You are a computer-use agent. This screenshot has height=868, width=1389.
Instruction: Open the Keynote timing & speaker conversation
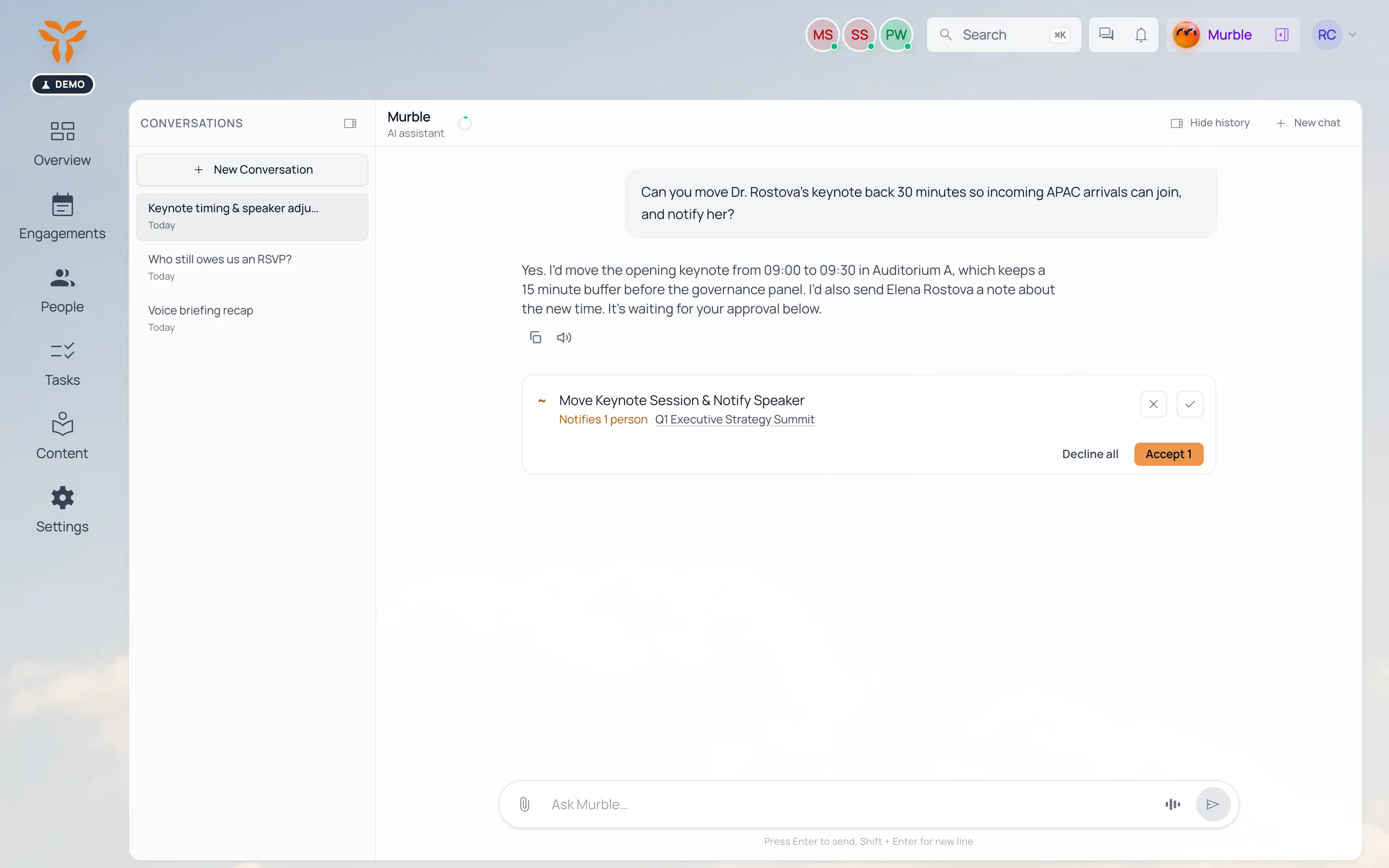click(x=252, y=217)
